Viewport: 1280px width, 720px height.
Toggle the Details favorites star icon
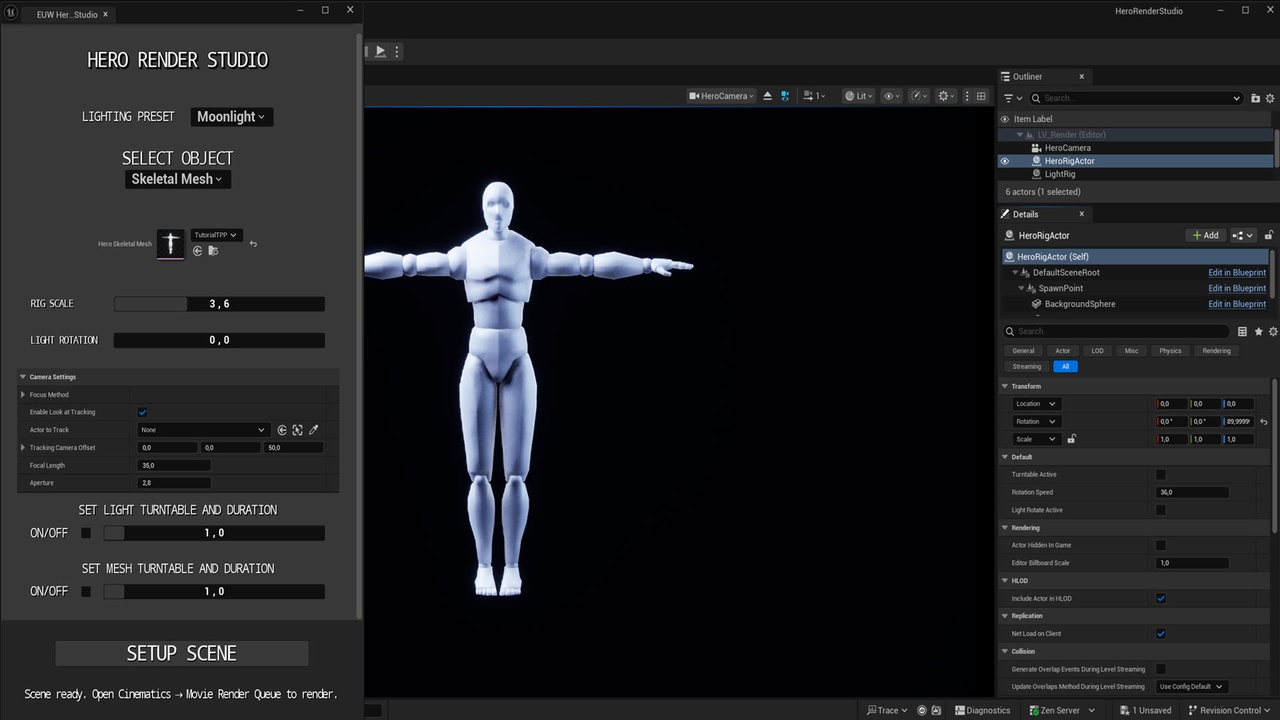1258,331
